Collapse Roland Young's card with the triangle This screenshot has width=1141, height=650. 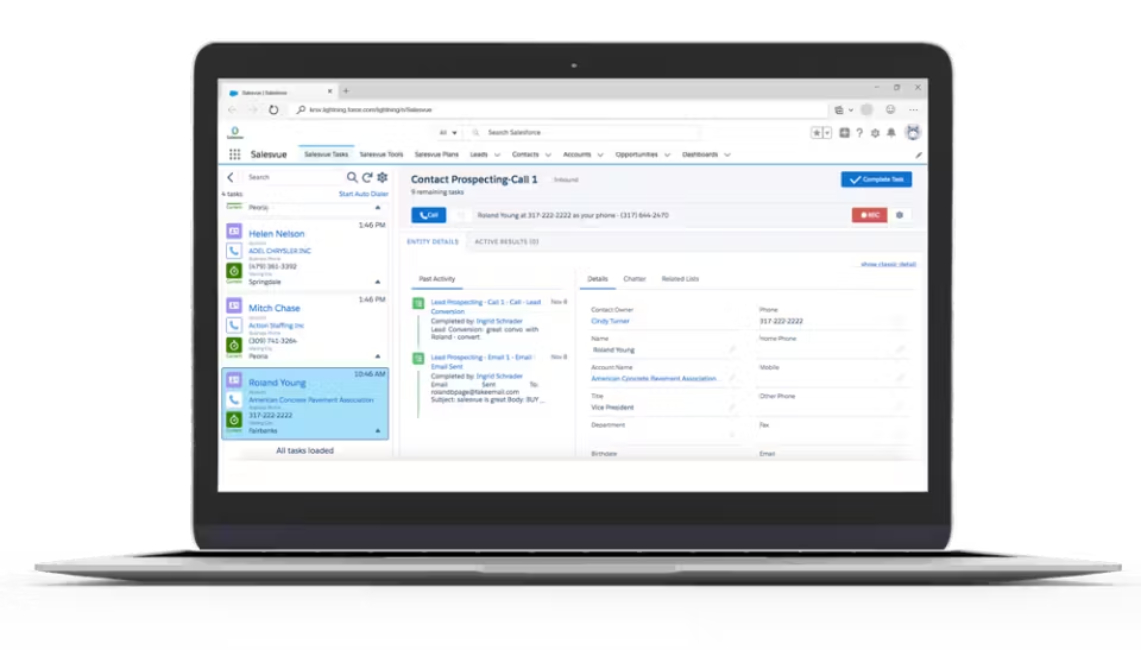(x=378, y=431)
